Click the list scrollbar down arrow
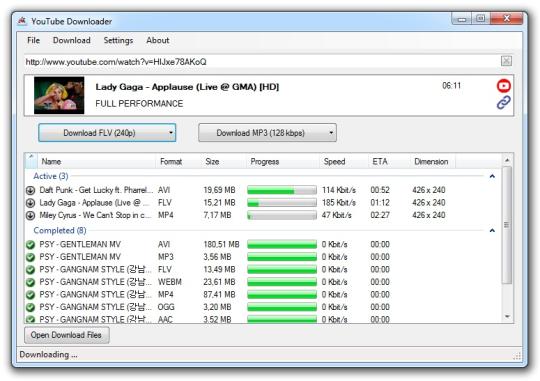 pyautogui.click(x=507, y=317)
